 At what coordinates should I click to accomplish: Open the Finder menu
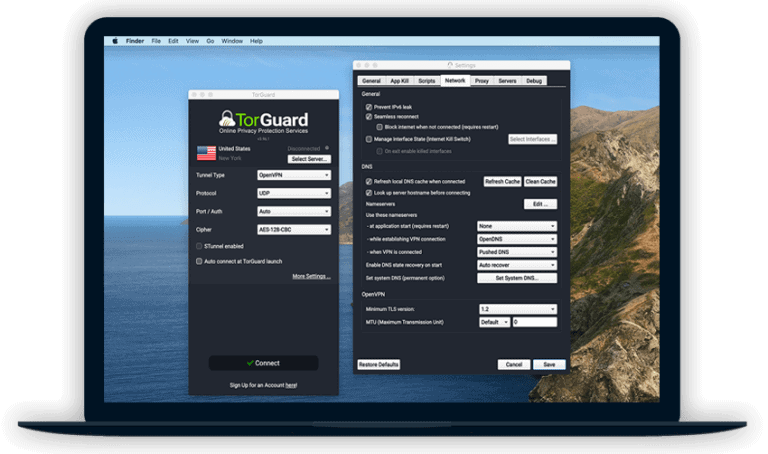coord(135,41)
